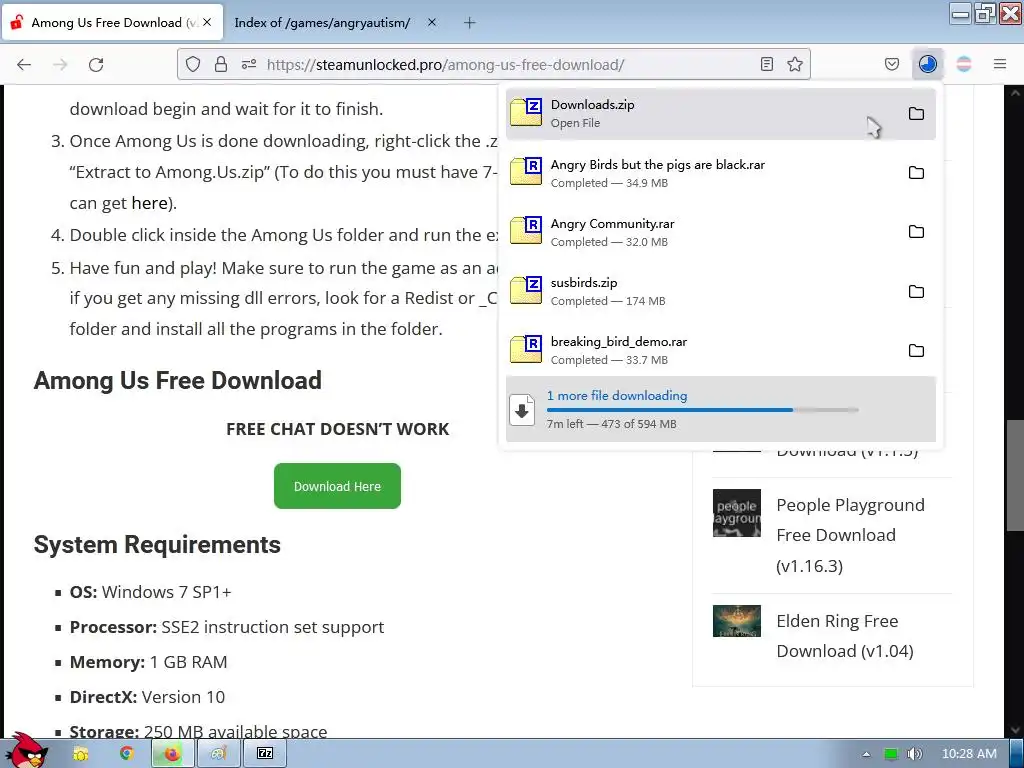Show susbirds.zip in folder
The width and height of the screenshot is (1024, 768).
[x=916, y=291]
